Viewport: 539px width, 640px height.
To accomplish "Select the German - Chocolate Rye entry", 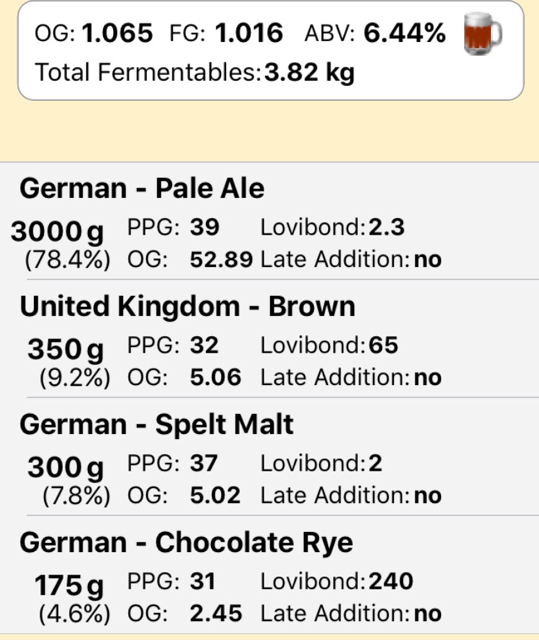I will point(269,575).
